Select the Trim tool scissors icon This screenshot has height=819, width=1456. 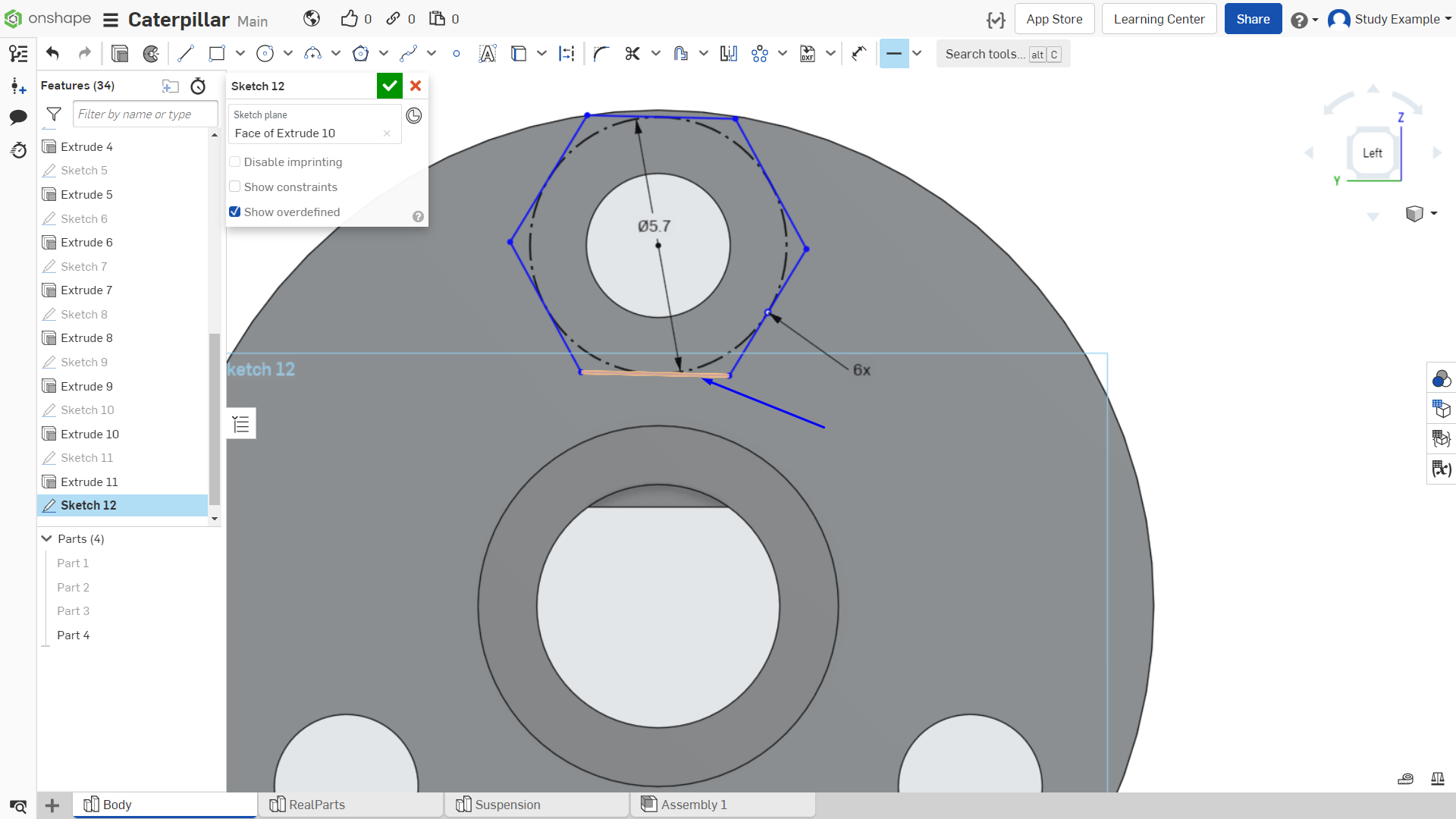tap(632, 54)
